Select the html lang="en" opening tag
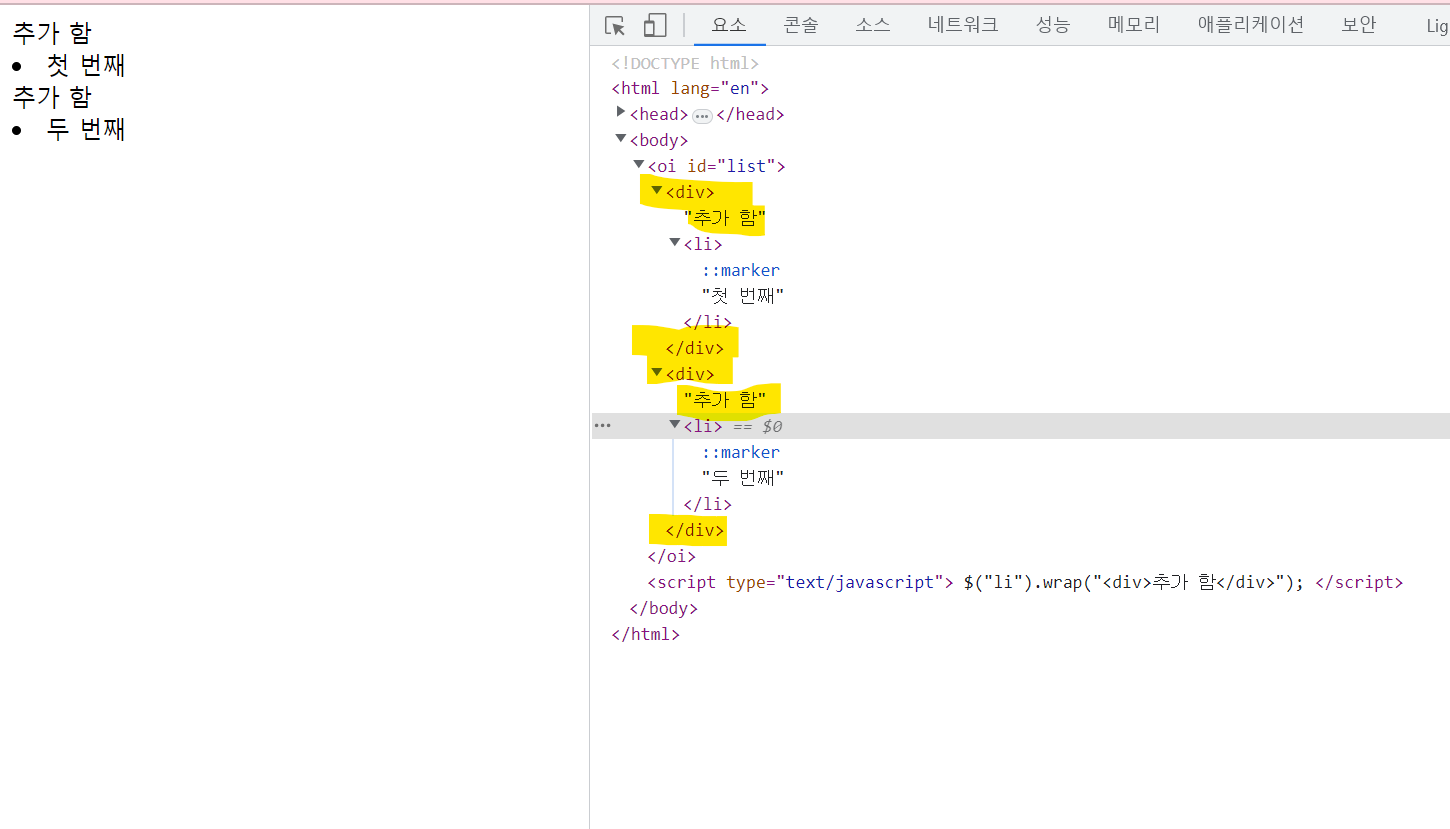This screenshot has height=829, width=1450. pyautogui.click(x=690, y=89)
